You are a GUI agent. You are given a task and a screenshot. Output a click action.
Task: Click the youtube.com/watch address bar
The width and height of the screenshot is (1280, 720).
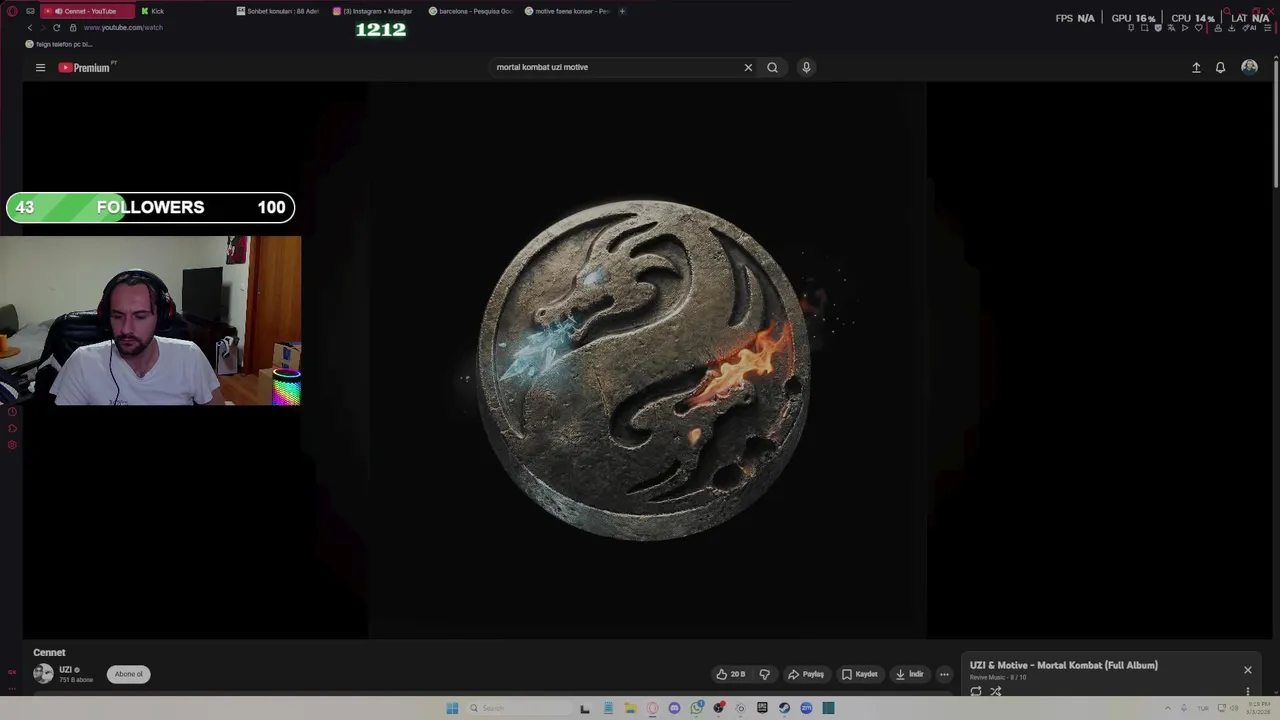coord(123,27)
